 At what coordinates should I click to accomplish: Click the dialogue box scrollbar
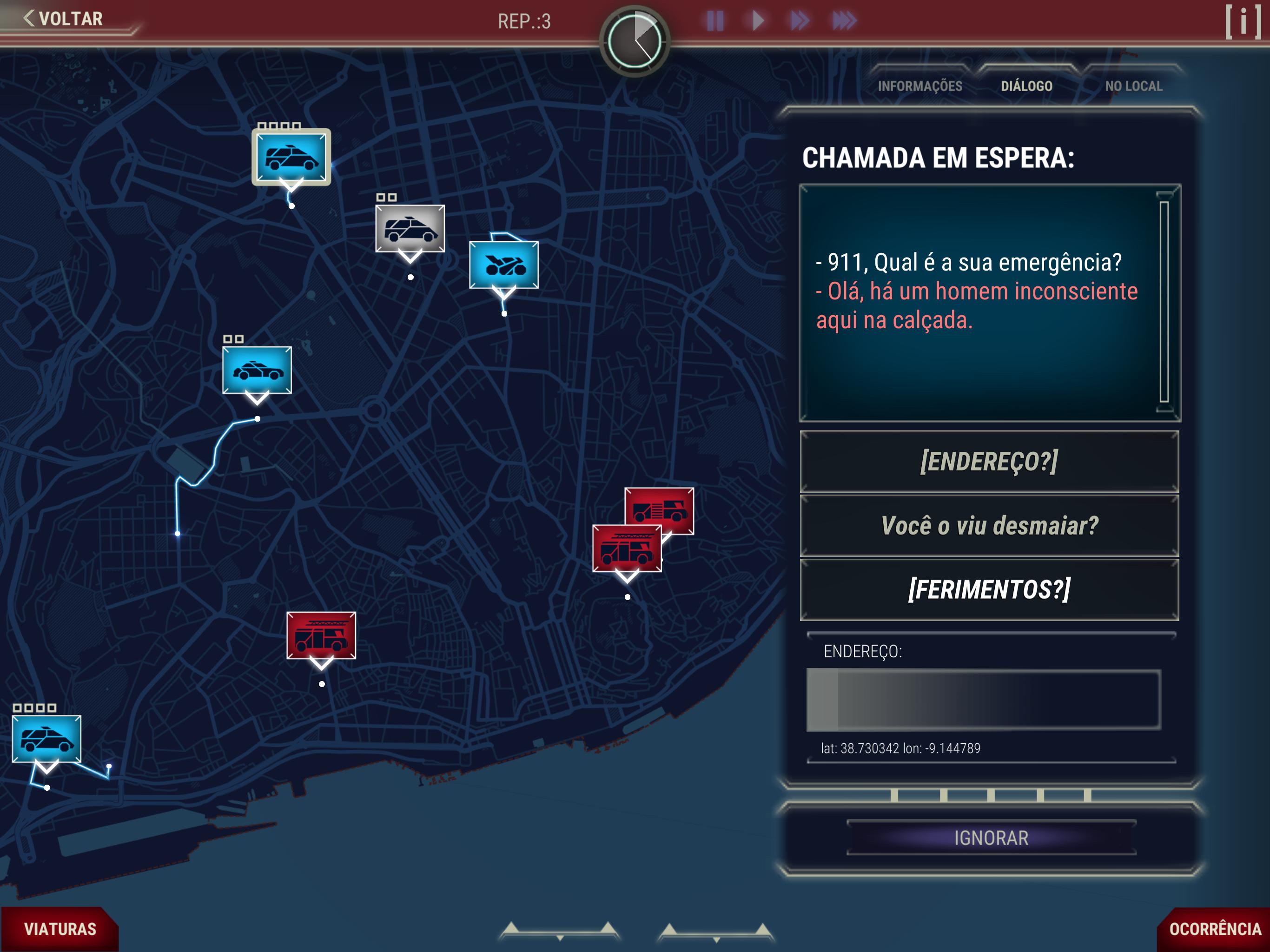[x=1164, y=303]
